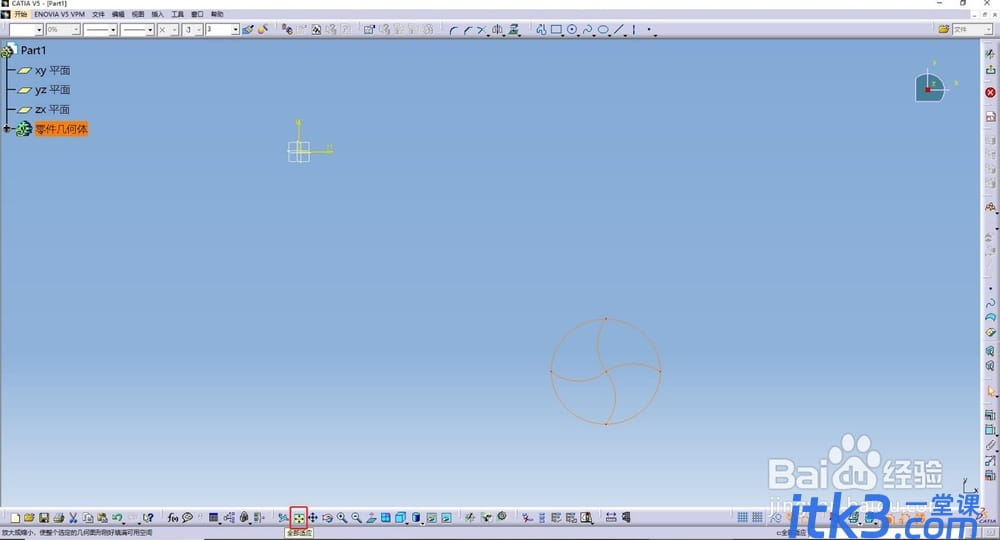Open the Formula f(x) tool
Viewport: 1000px width, 540px height.
[173, 518]
